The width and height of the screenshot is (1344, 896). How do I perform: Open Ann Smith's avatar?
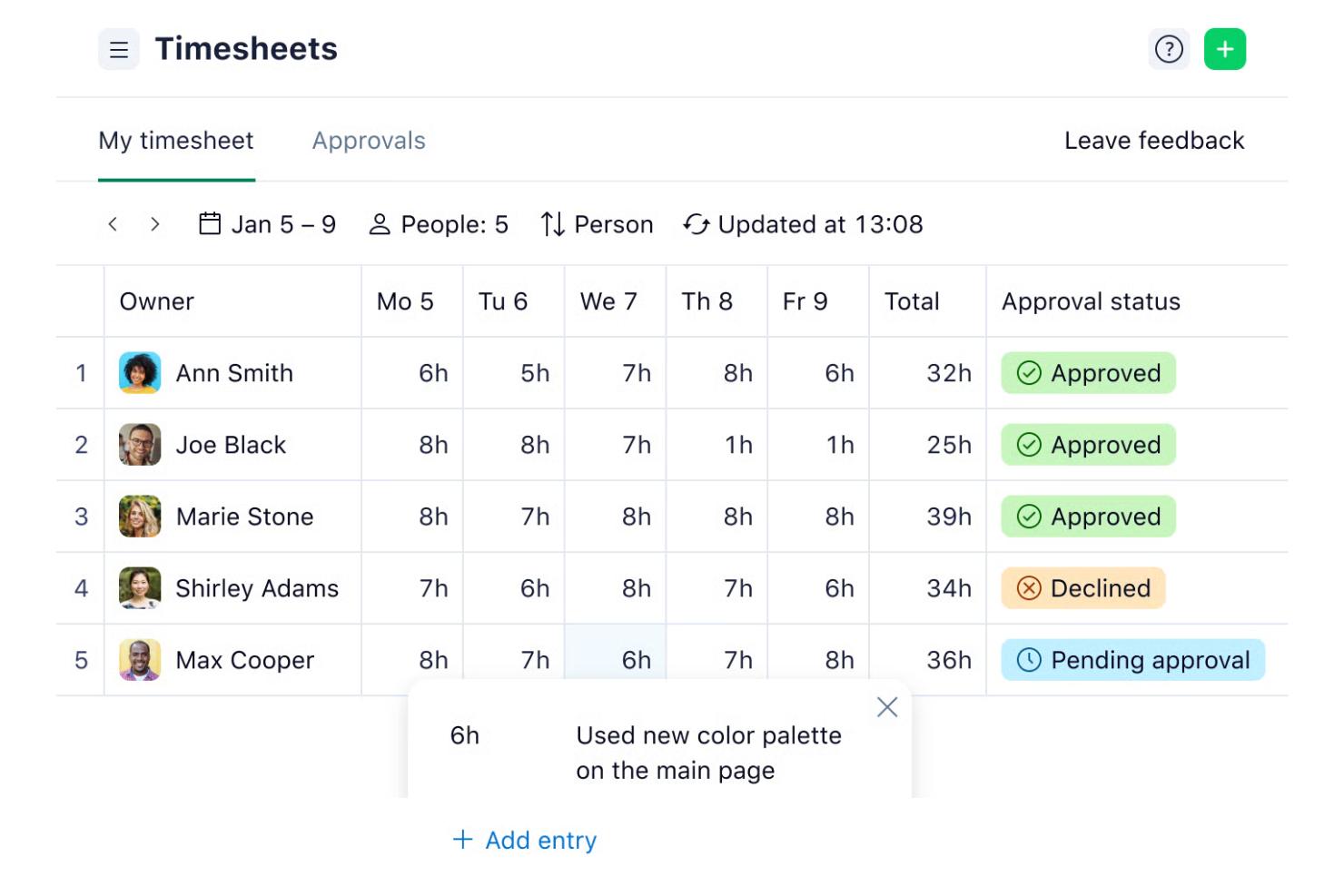pyautogui.click(x=140, y=373)
